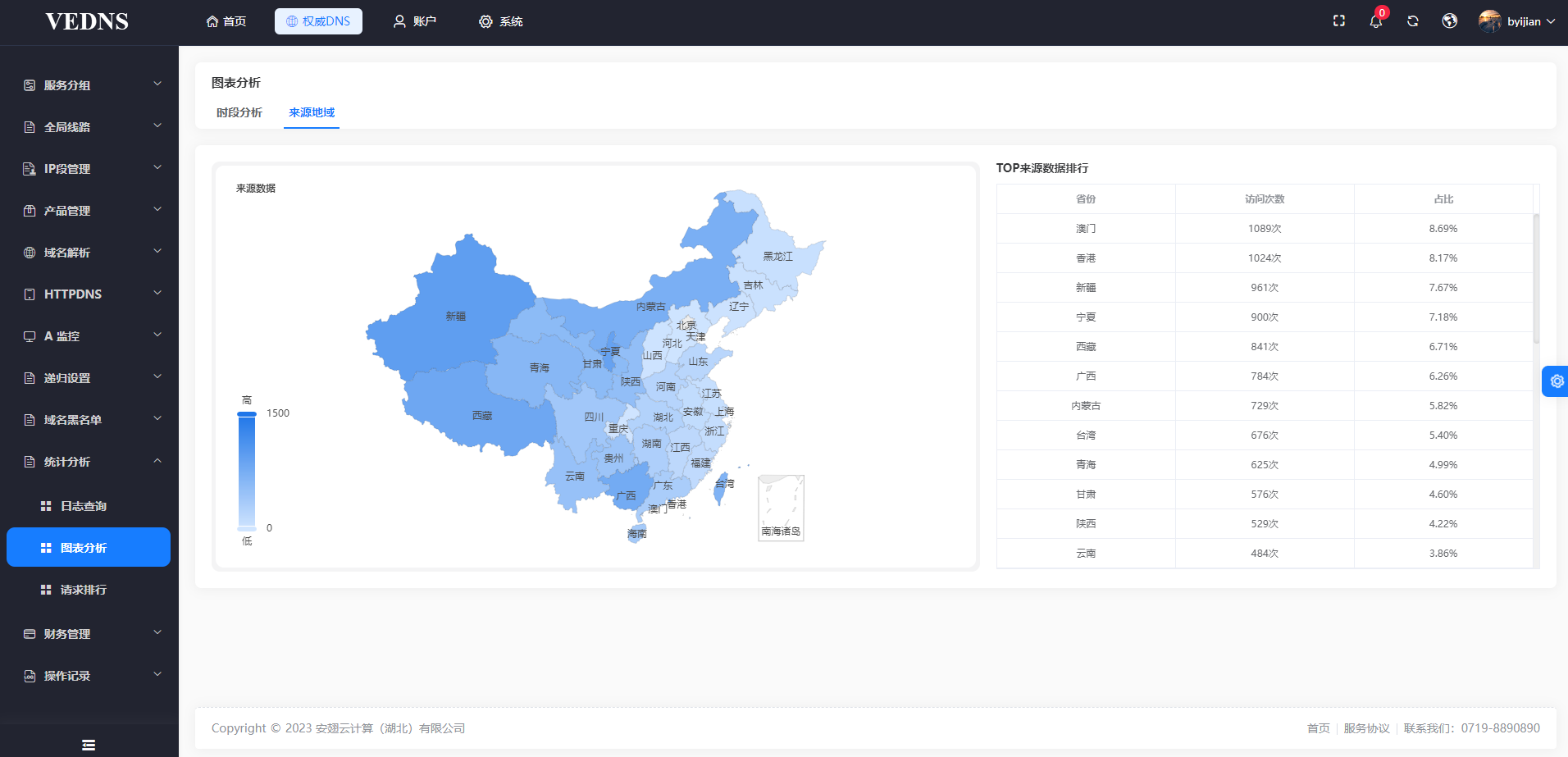The height and width of the screenshot is (757, 1568).
Task: Open the 域名解析 sidebar icon menu
Action: tap(29, 252)
